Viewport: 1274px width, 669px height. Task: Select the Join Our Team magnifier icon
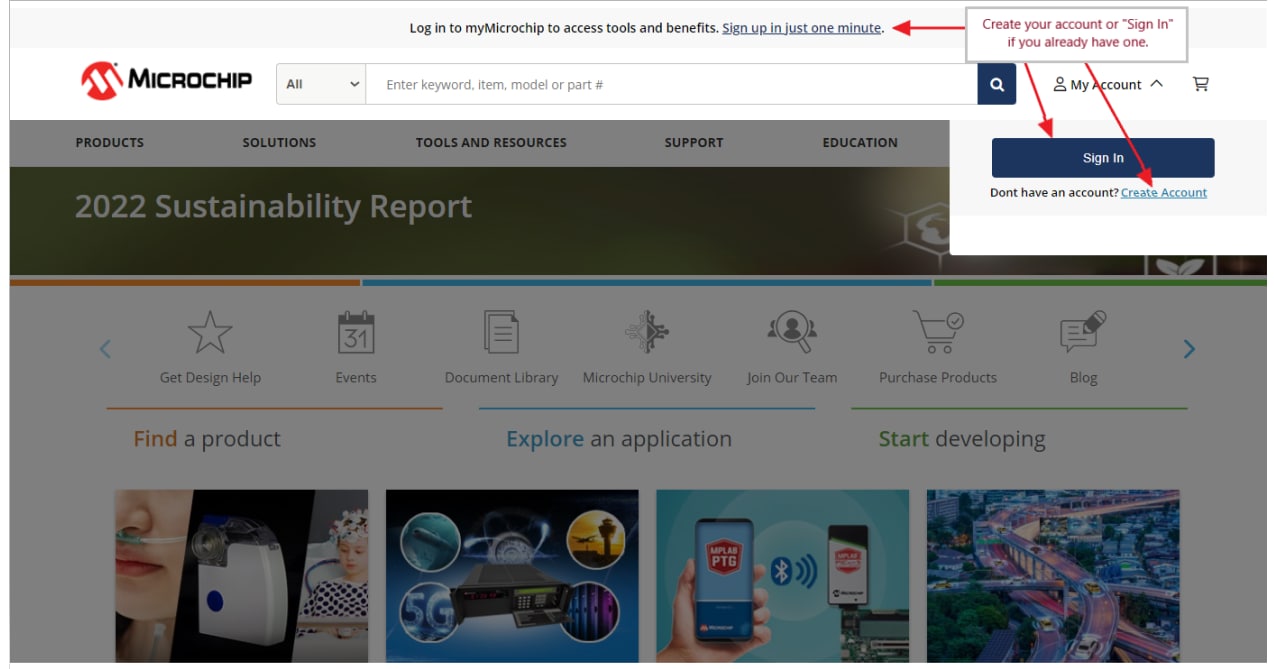792,331
